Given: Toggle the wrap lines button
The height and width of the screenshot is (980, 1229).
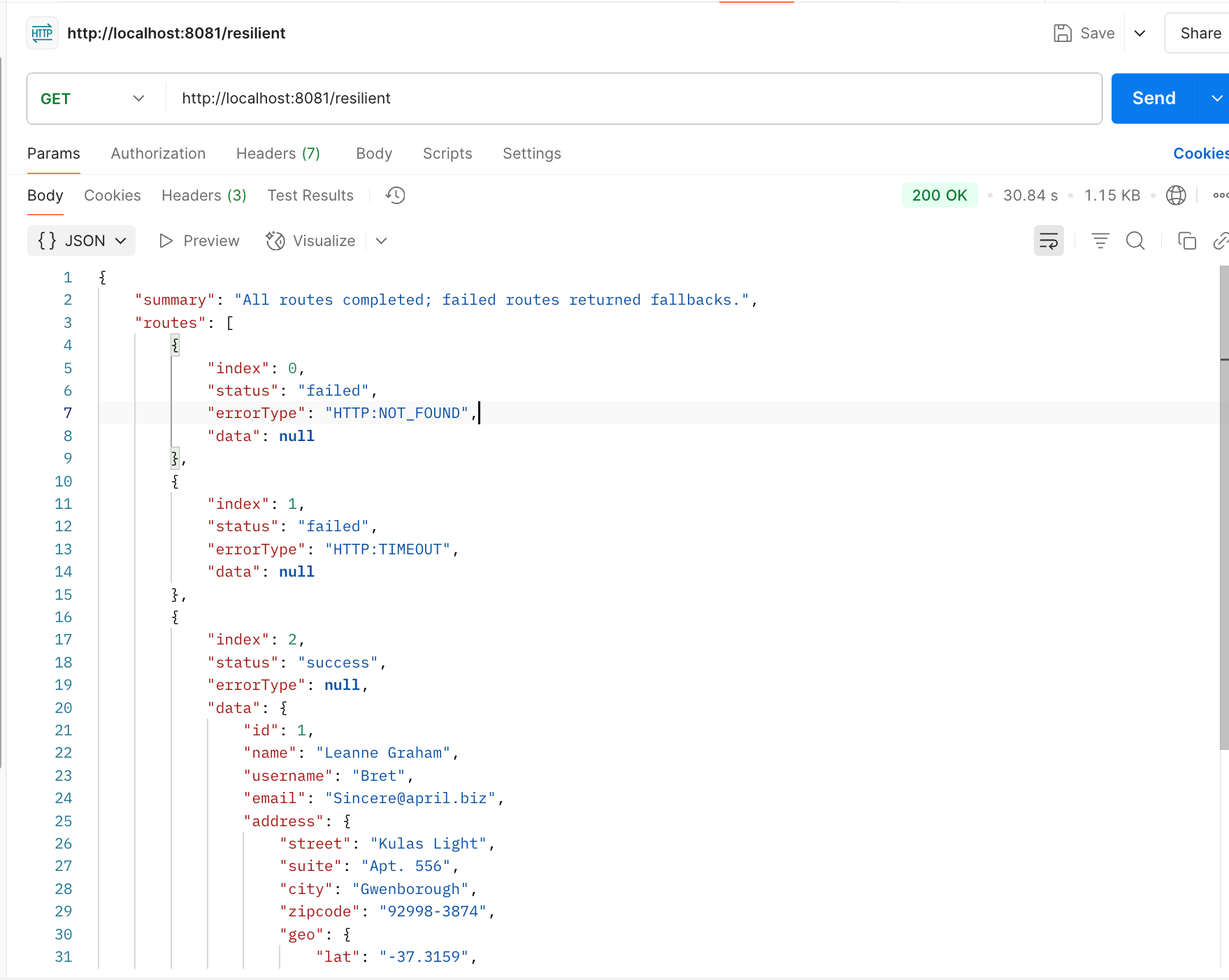Looking at the screenshot, I should click(1049, 241).
